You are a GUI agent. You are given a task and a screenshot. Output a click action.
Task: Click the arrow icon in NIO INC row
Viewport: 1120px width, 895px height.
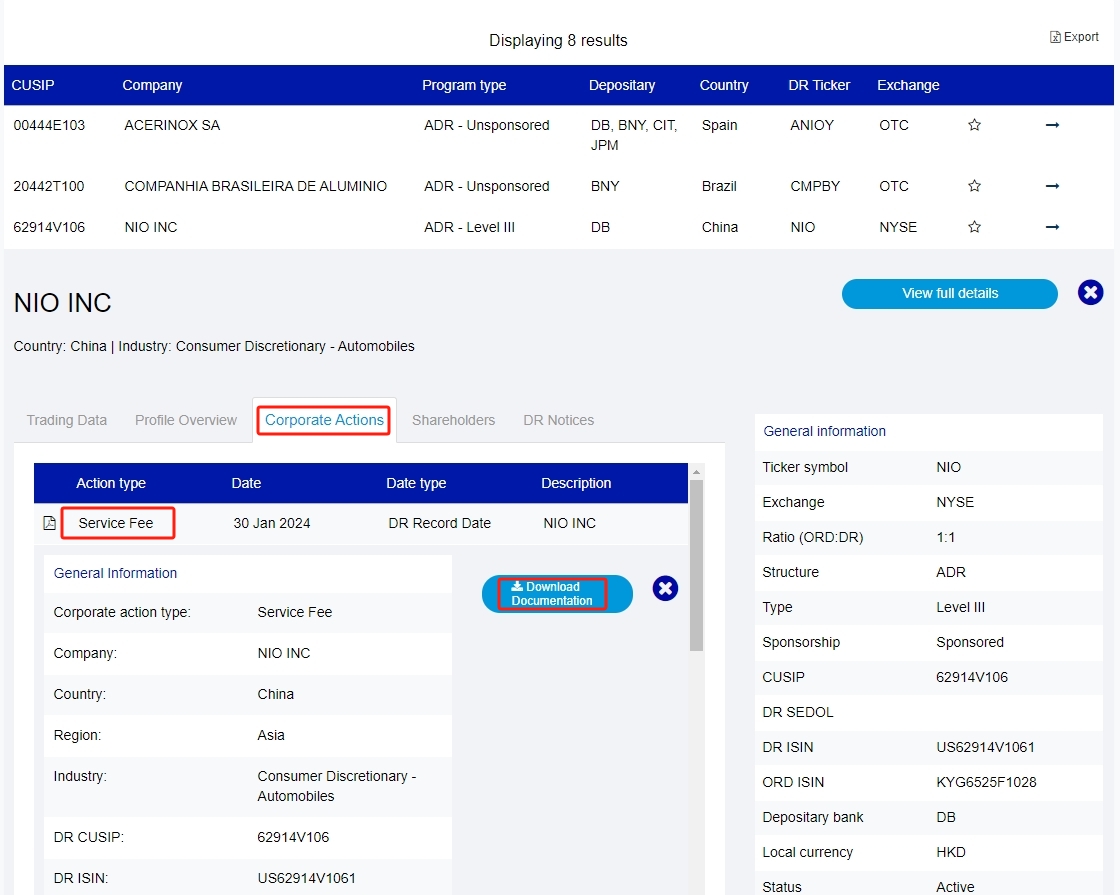[x=1052, y=227]
